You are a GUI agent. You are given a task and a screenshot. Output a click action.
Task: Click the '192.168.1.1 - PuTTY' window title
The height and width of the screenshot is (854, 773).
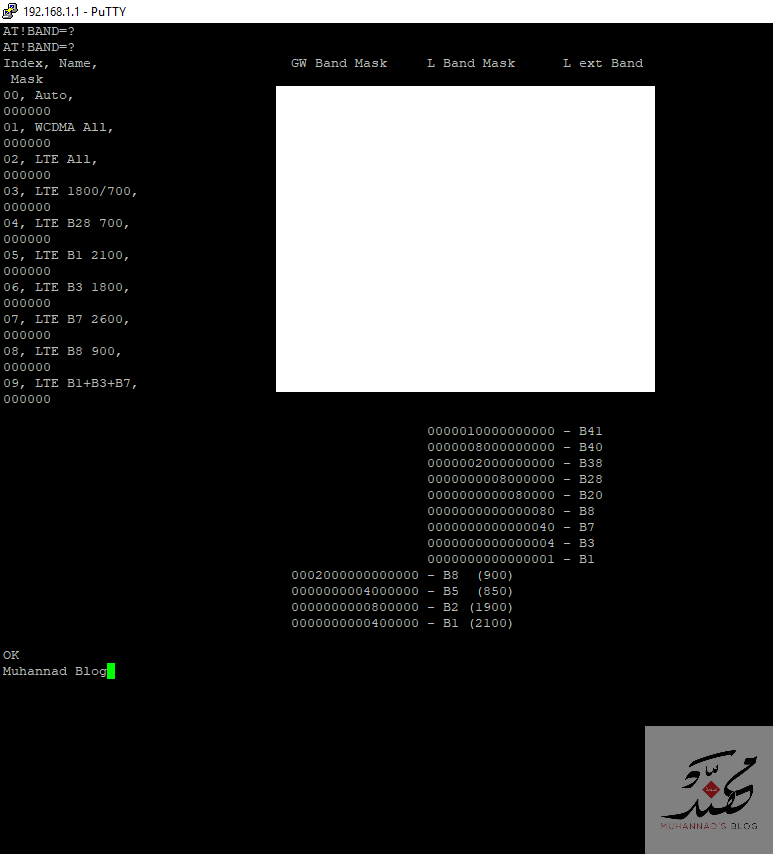point(75,11)
